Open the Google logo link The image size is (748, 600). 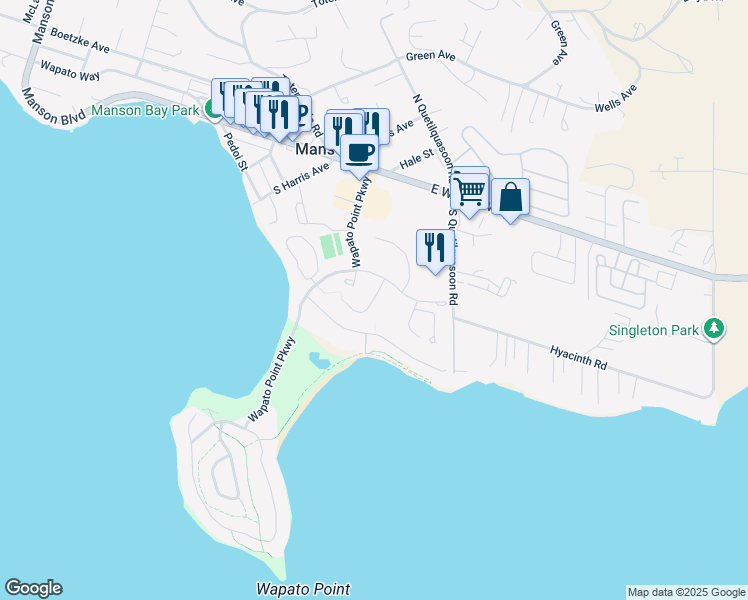33,588
